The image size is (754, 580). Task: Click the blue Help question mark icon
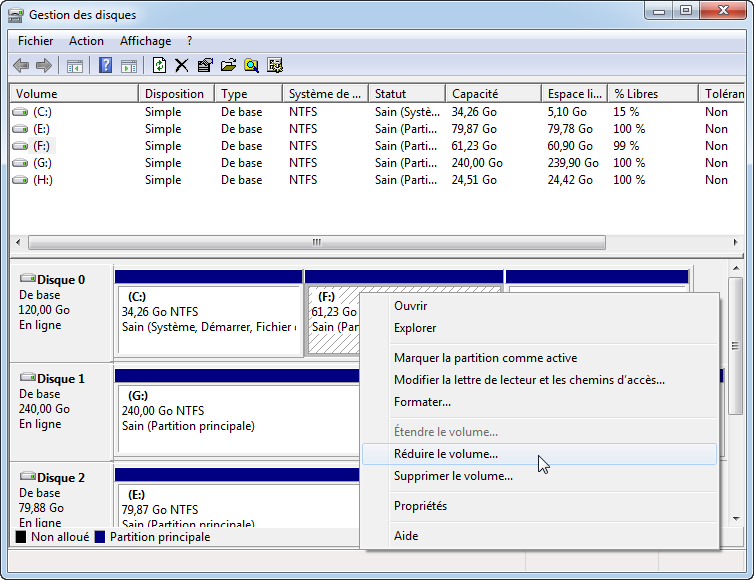[x=105, y=66]
